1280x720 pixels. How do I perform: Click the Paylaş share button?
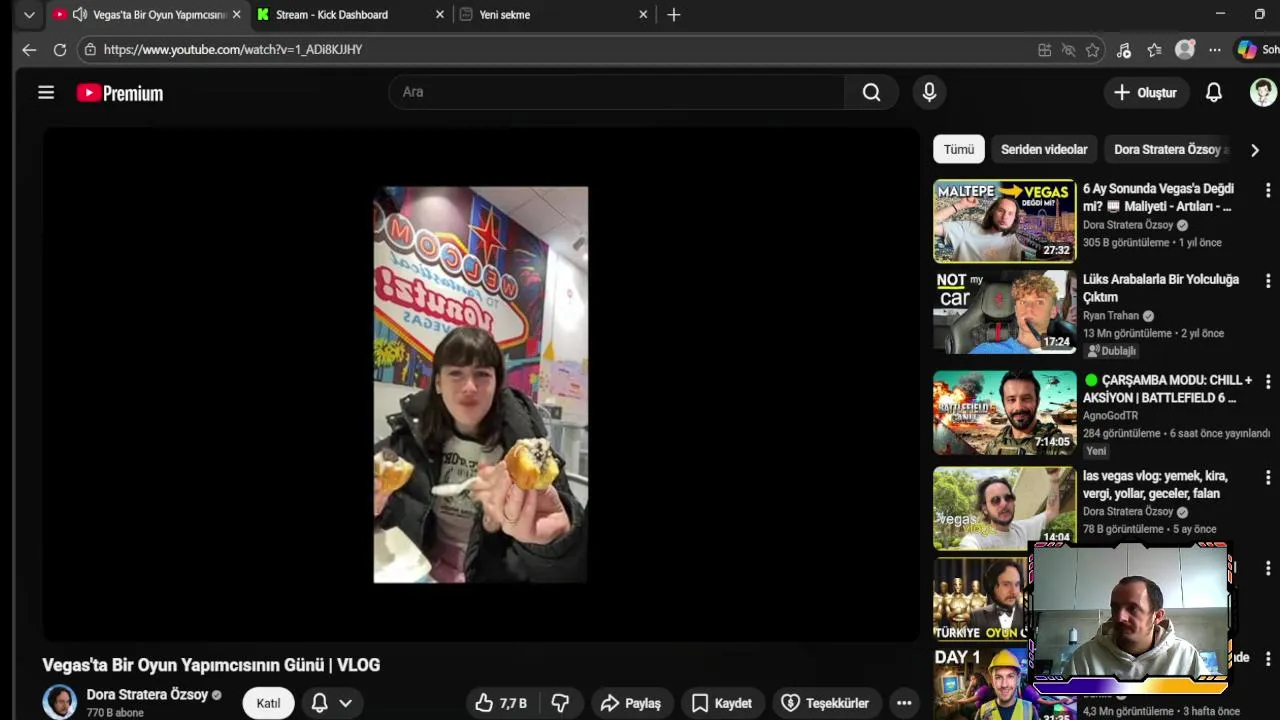click(x=631, y=703)
